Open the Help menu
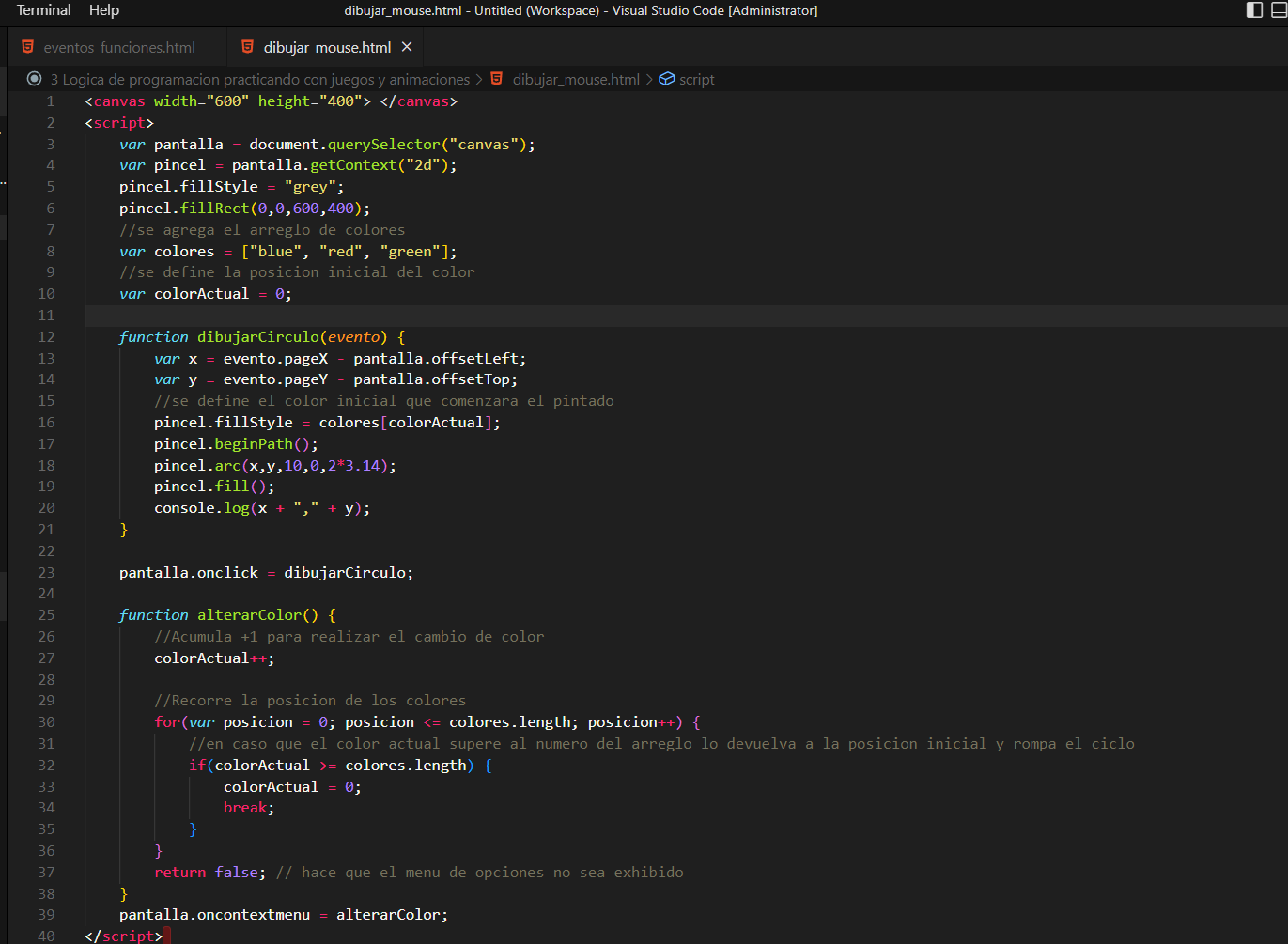 pyautogui.click(x=104, y=10)
